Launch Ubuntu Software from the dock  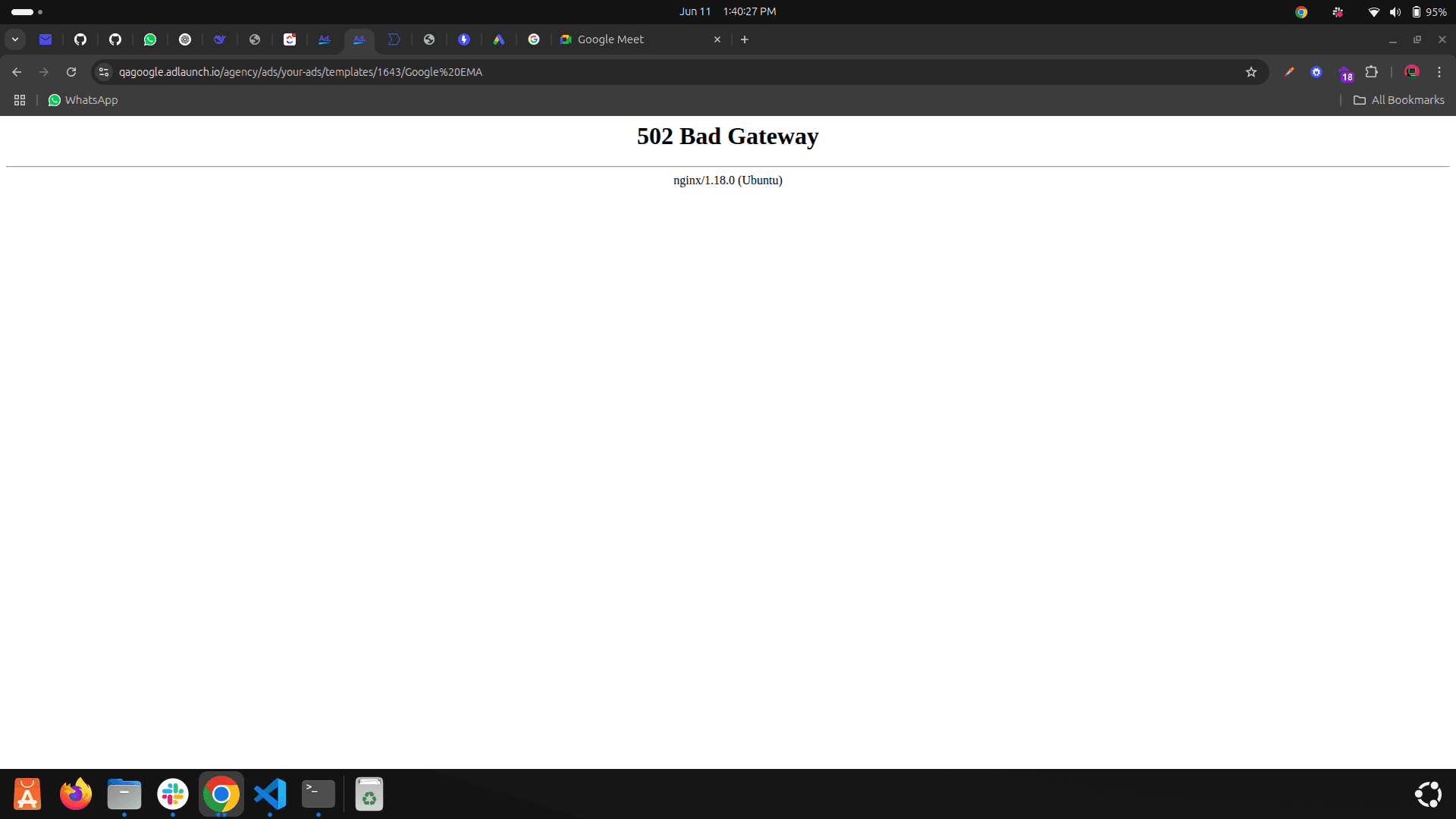click(27, 794)
